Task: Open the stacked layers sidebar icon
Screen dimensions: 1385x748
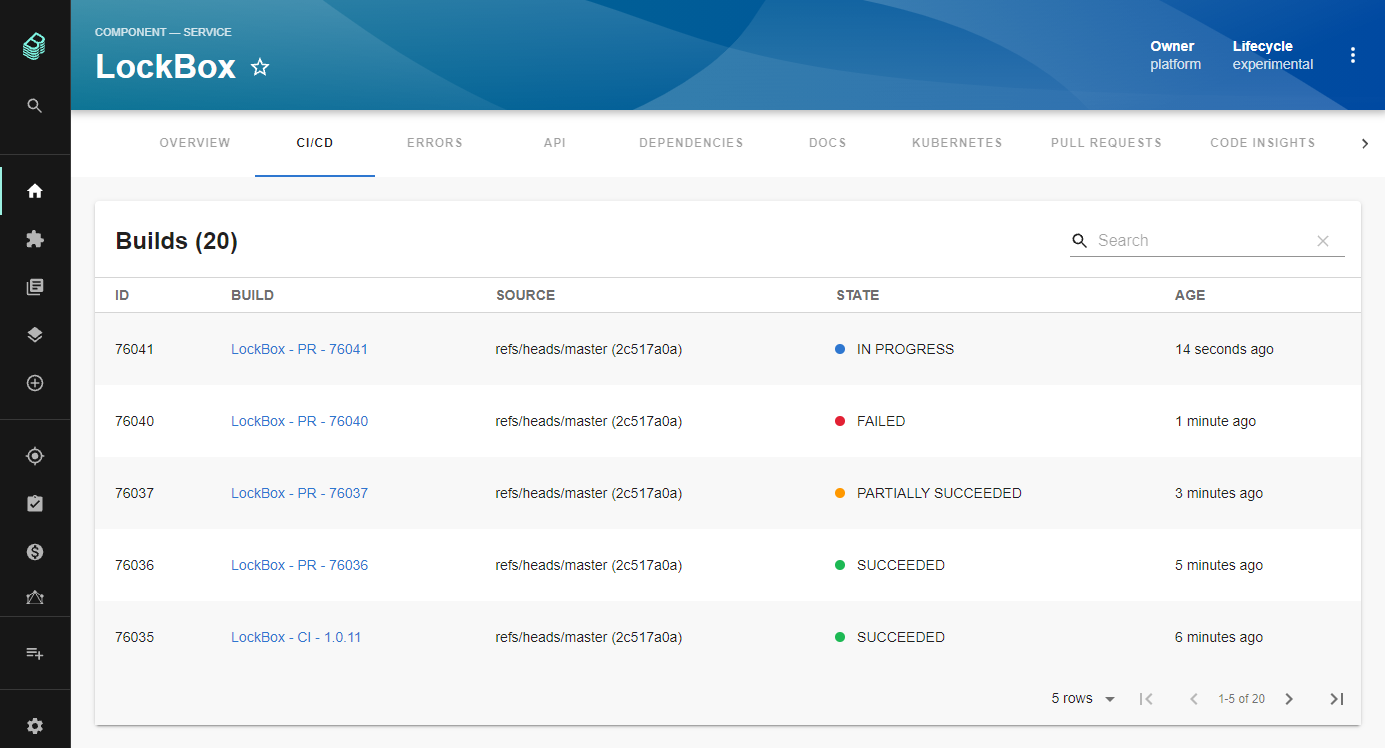Action: click(x=35, y=335)
